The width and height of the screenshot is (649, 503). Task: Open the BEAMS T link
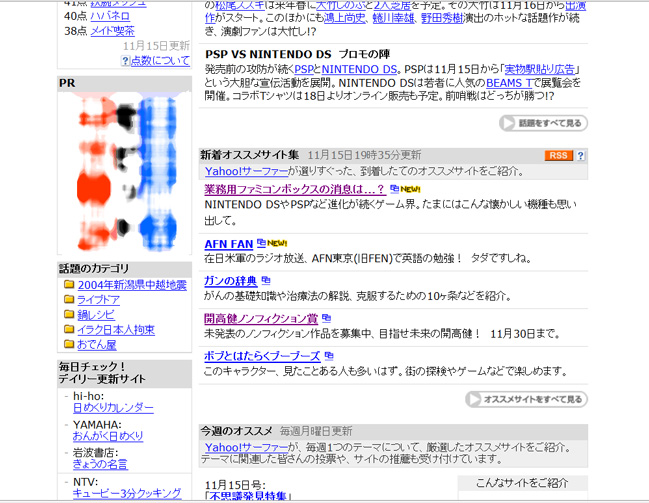[x=509, y=83]
